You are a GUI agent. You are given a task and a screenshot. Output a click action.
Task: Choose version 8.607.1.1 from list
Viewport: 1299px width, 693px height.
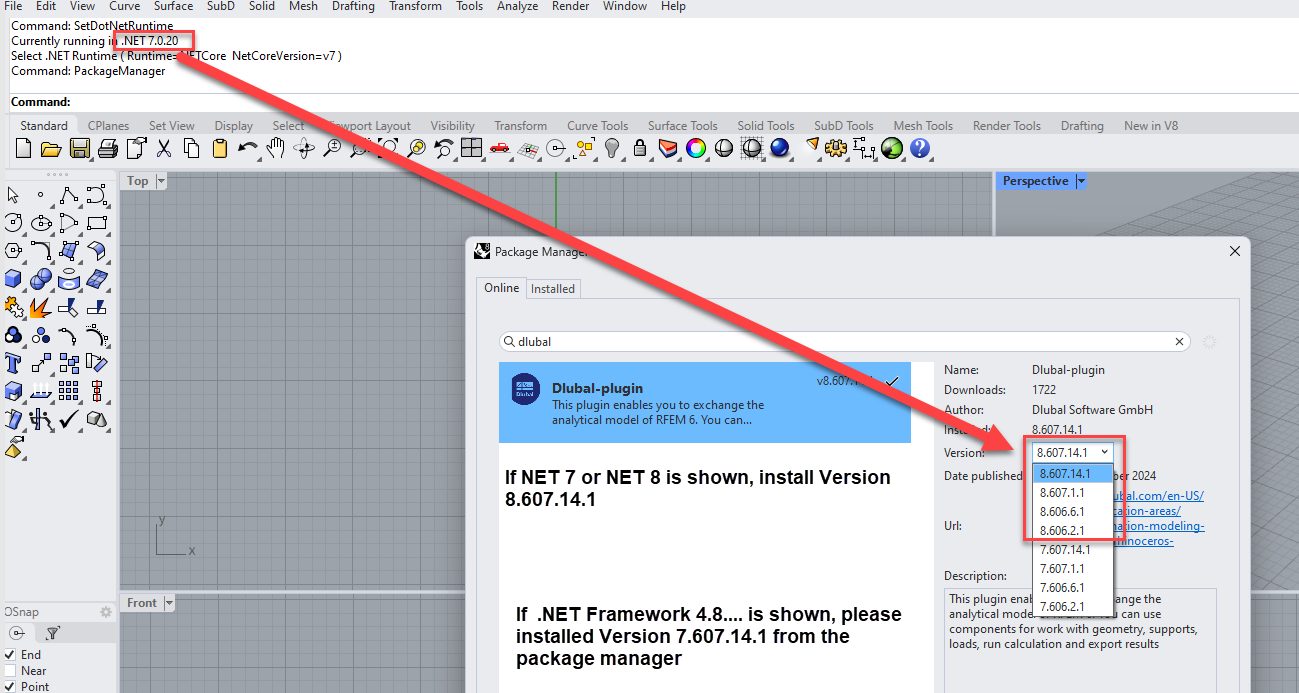1072,493
